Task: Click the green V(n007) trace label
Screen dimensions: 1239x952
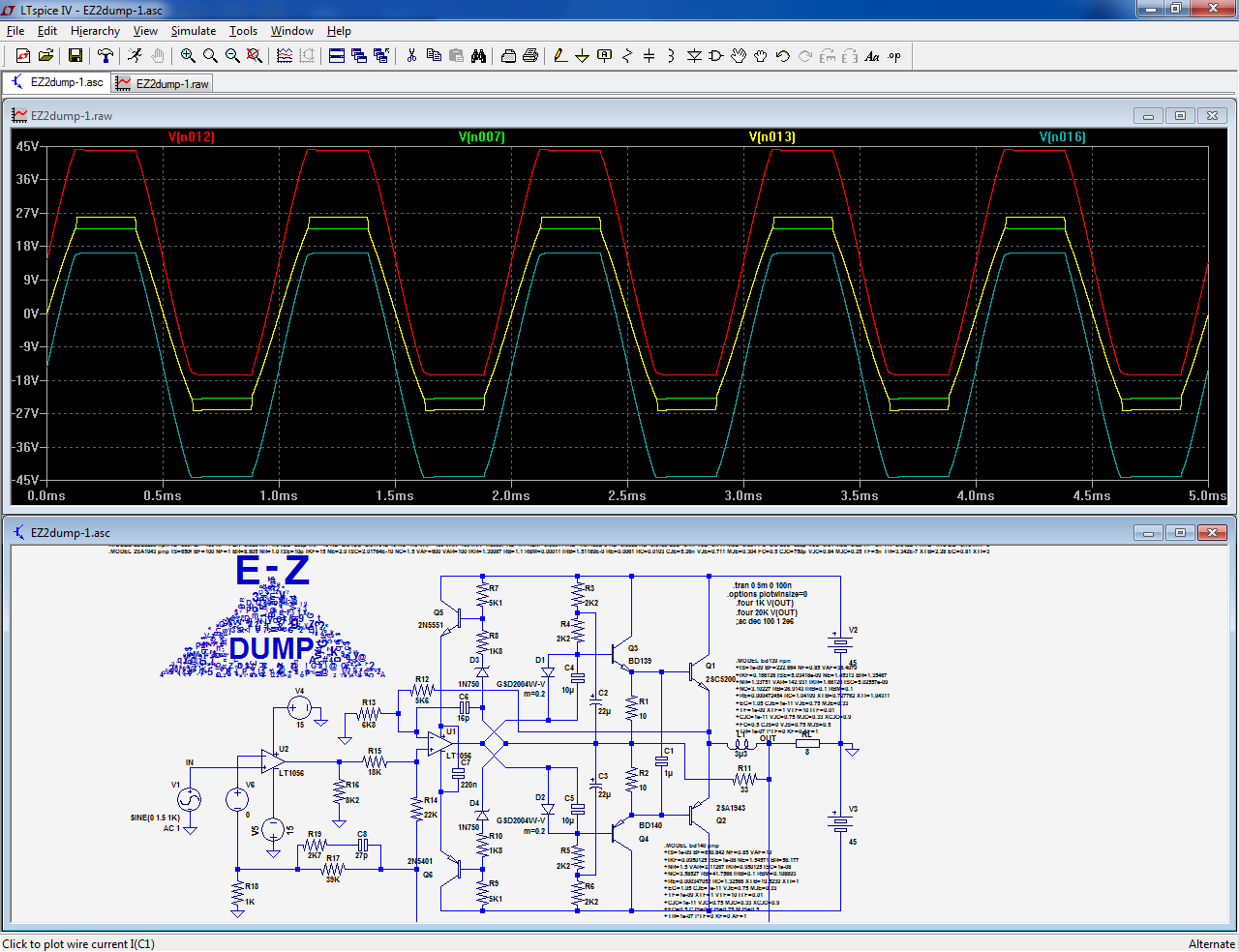Action: tap(482, 137)
